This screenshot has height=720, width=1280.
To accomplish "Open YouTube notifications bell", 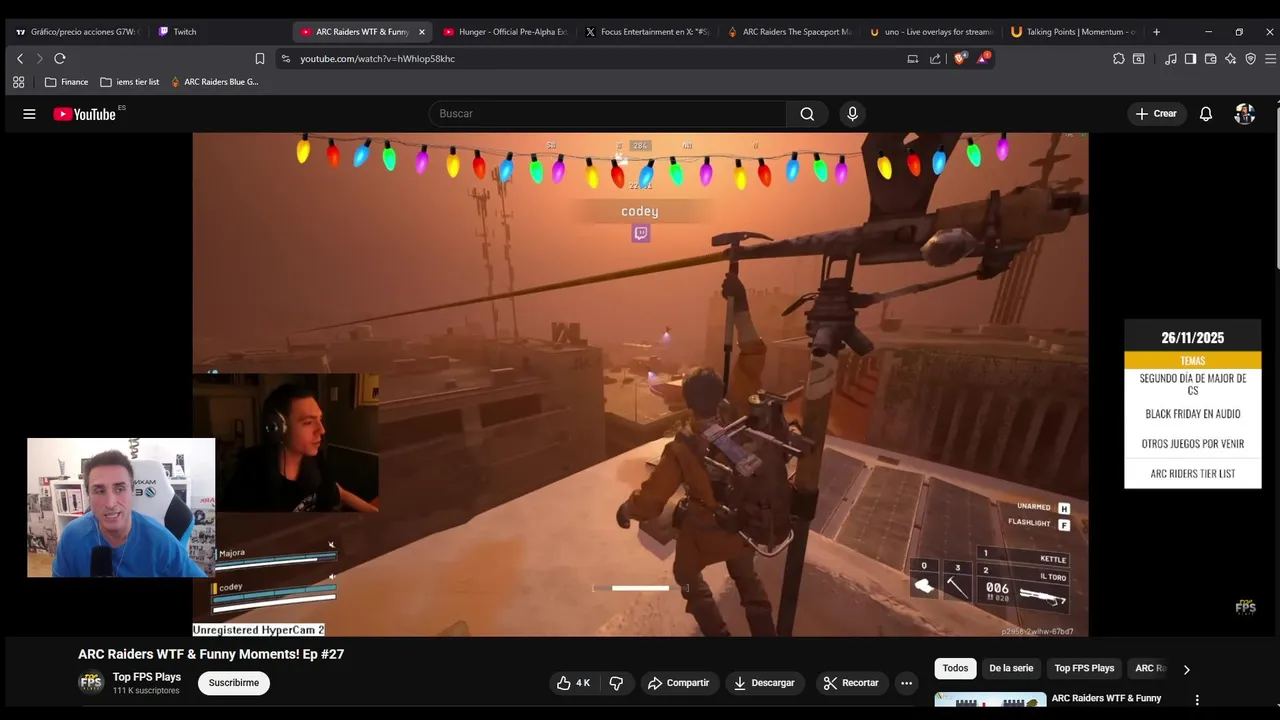I will tap(1206, 114).
